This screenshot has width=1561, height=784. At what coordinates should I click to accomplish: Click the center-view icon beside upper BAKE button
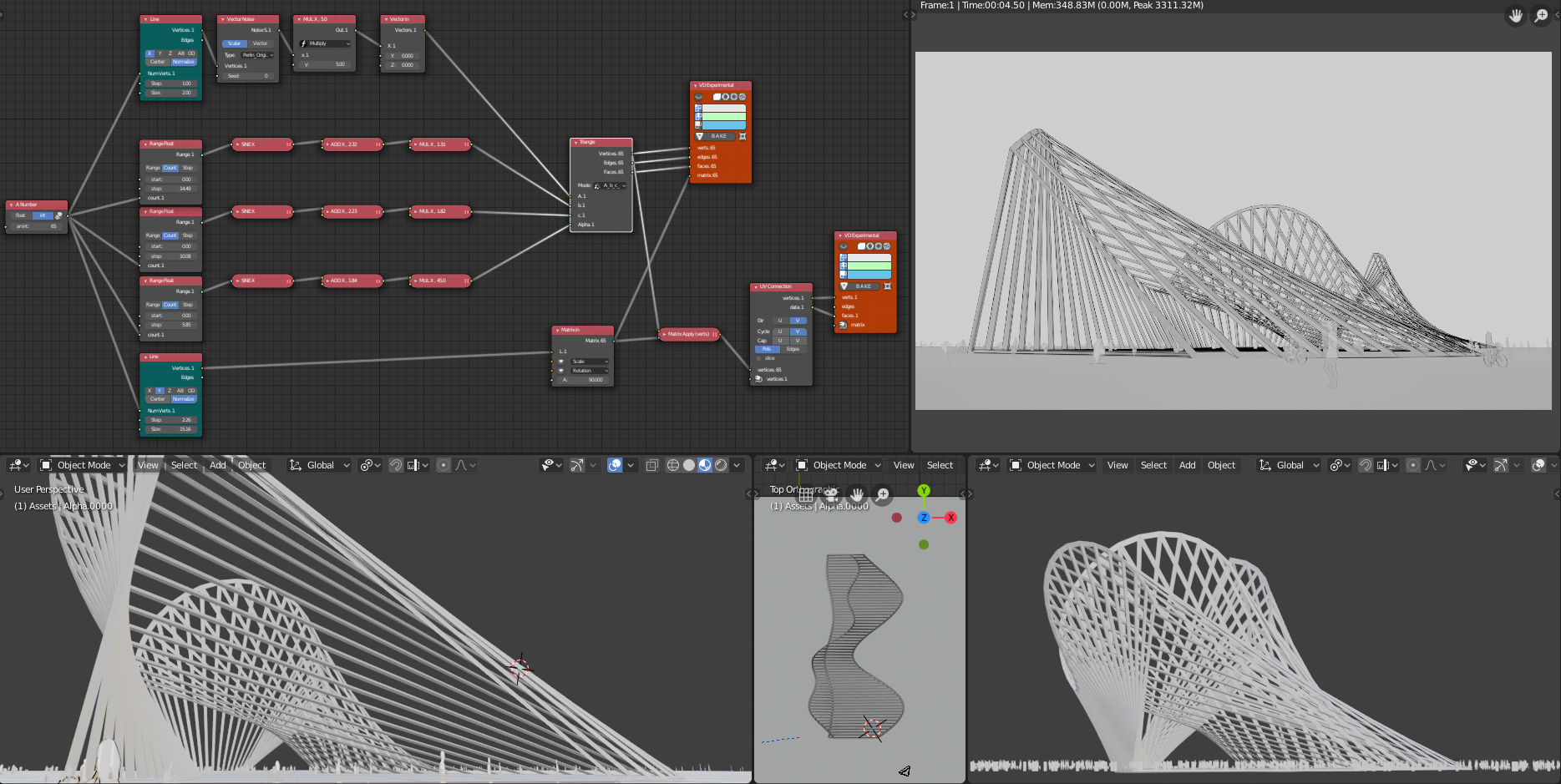point(742,136)
